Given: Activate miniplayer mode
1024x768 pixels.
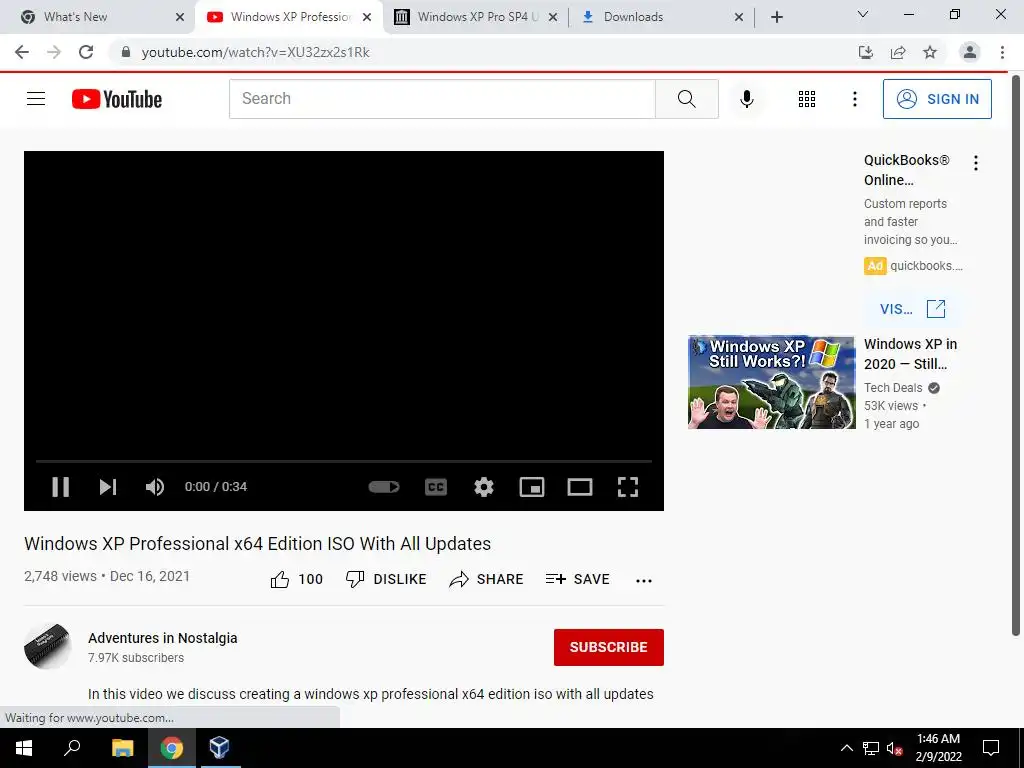Looking at the screenshot, I should pyautogui.click(x=532, y=487).
